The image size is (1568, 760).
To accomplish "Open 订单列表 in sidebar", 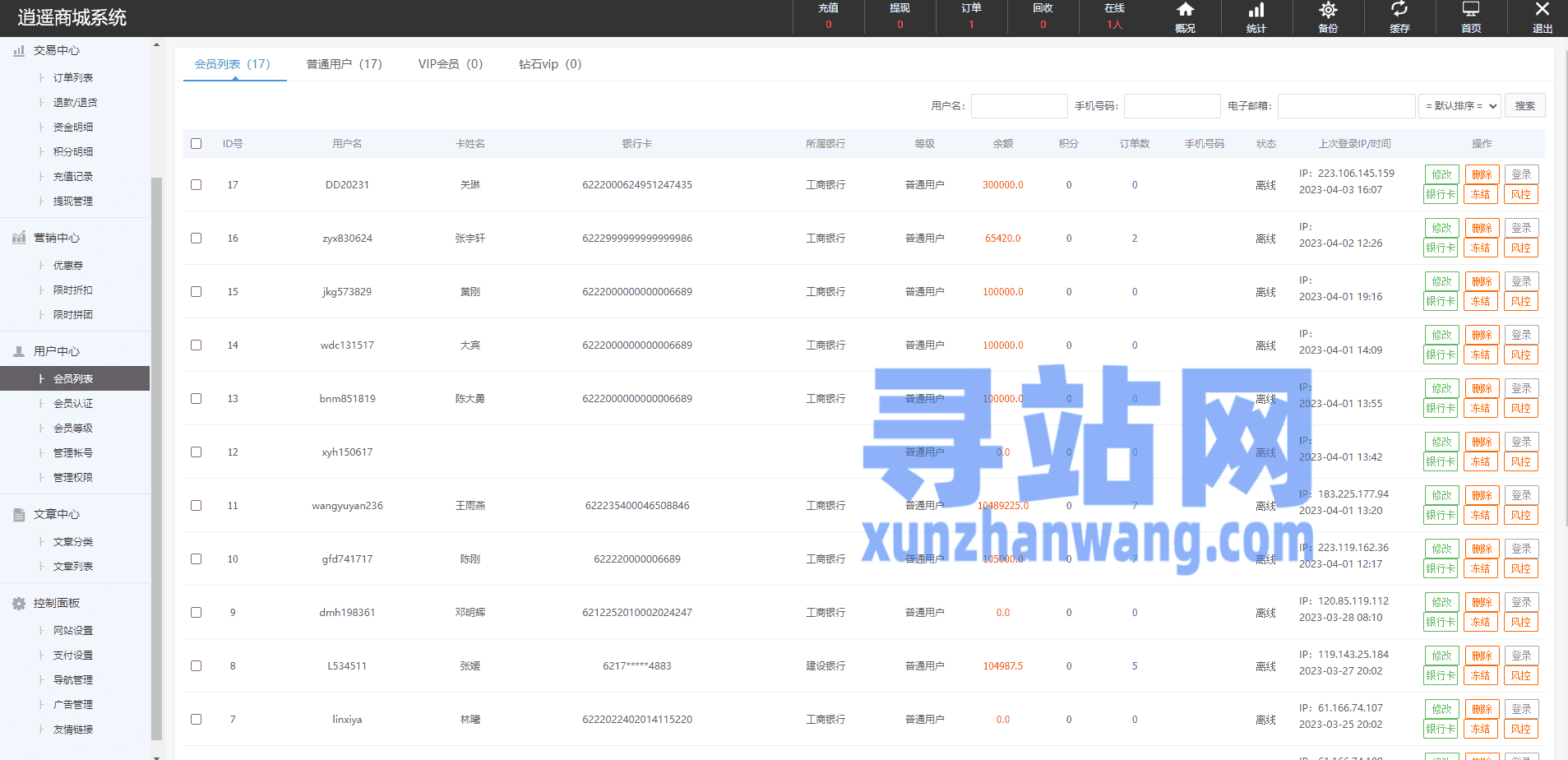I will point(73,77).
